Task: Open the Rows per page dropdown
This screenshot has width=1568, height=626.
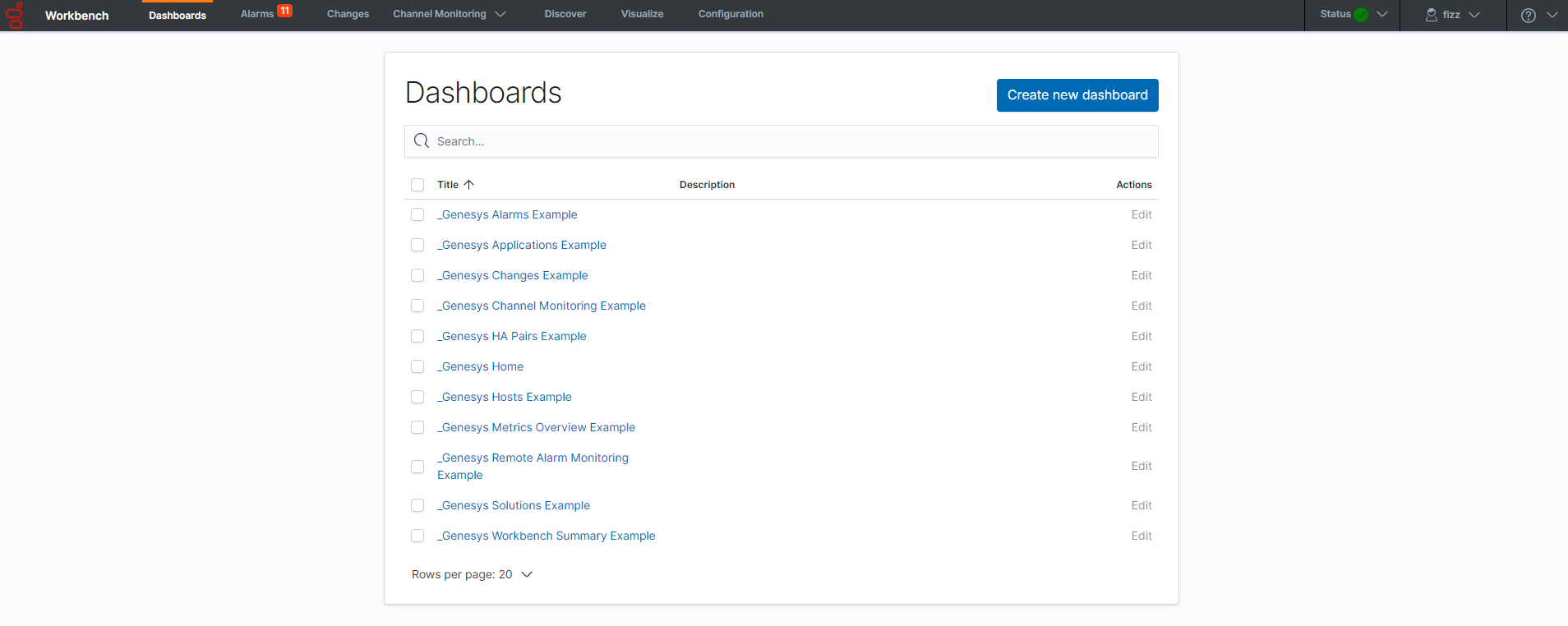Action: [473, 574]
